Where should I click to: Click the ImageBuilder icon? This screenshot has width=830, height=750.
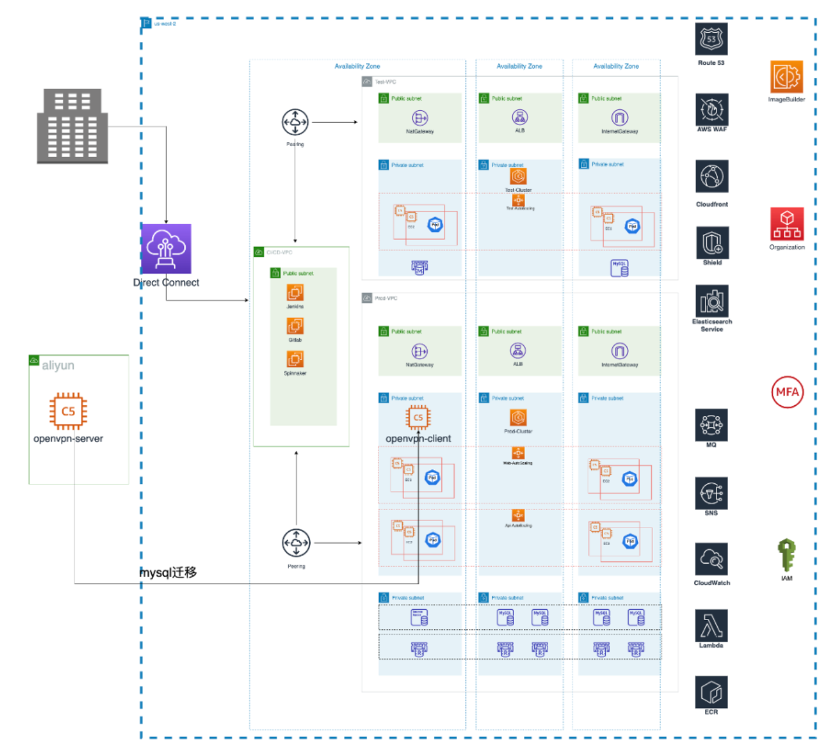[x=787, y=77]
